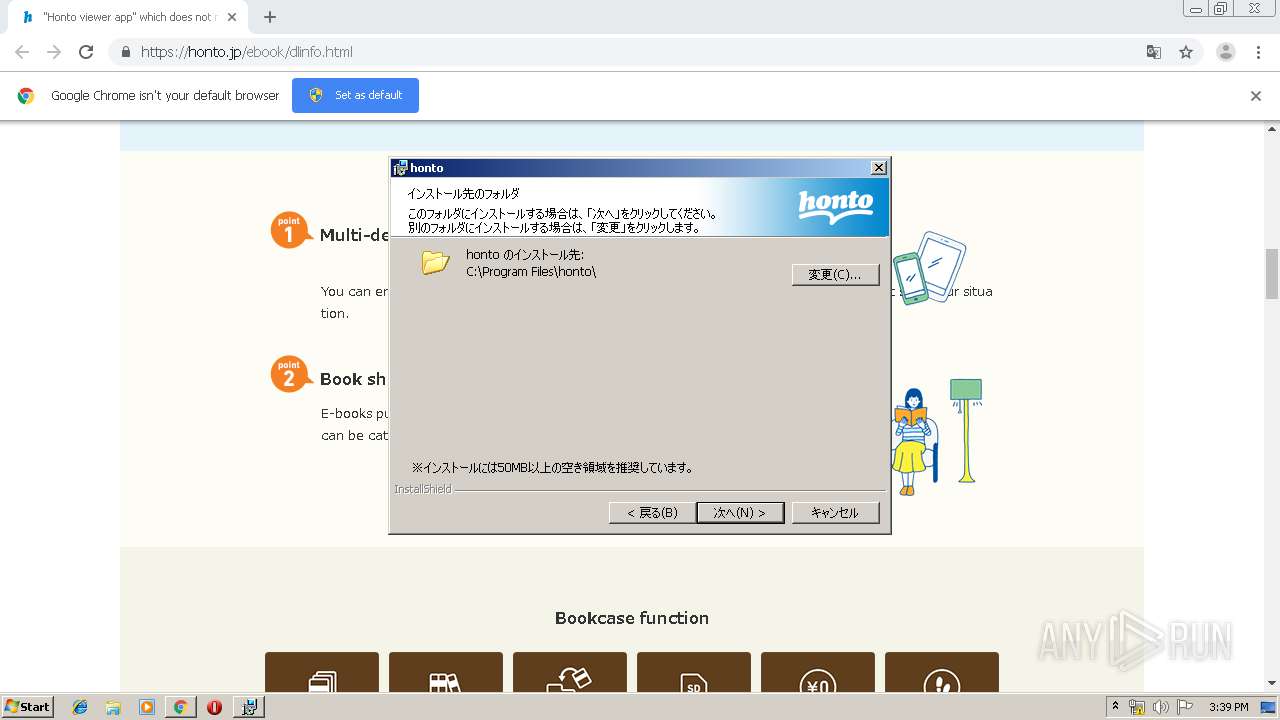Click the reading woman illustration
Viewport: 1280px width, 720px height.
tap(916, 441)
